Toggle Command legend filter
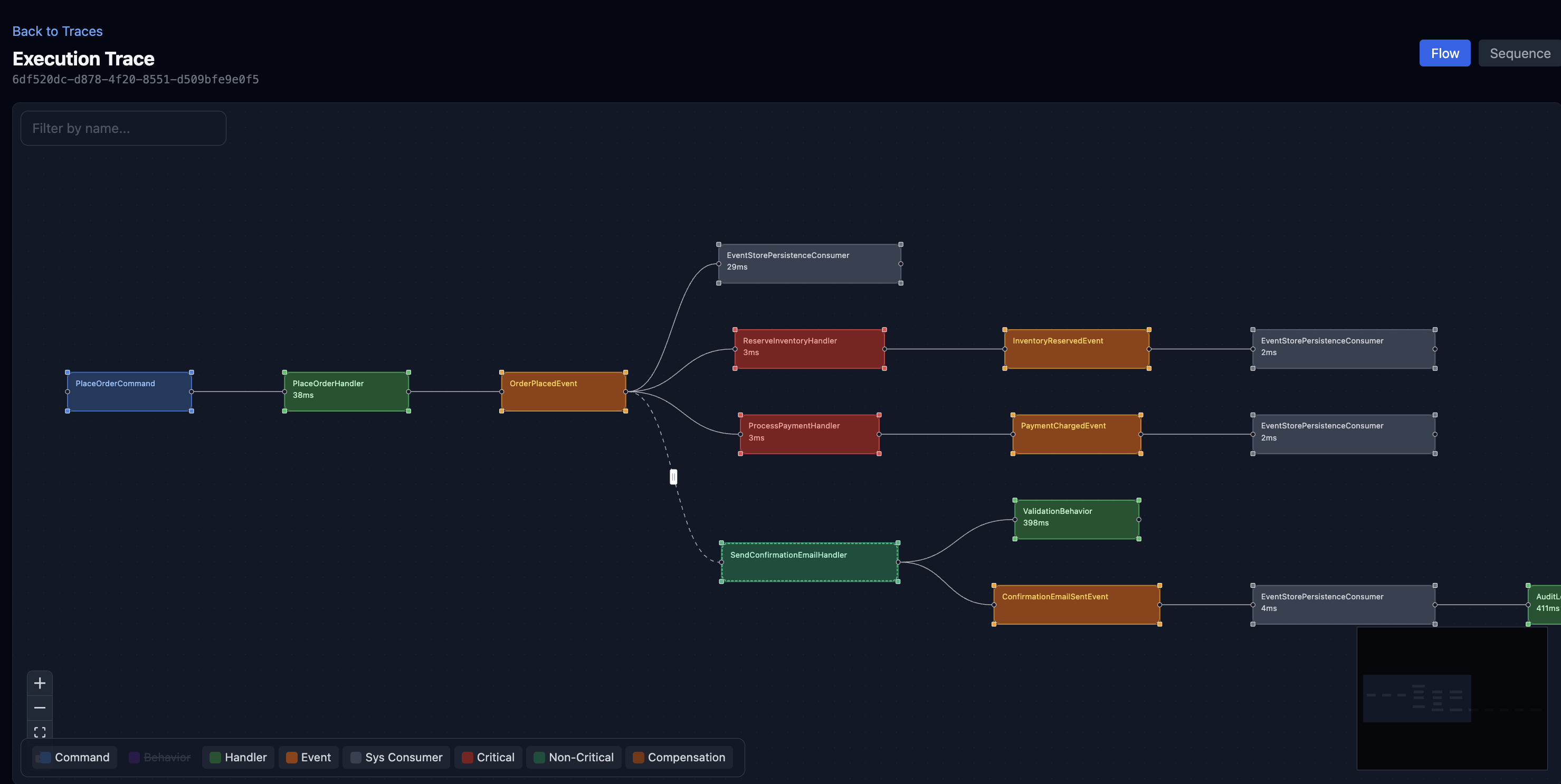Image resolution: width=1561 pixels, height=784 pixels. (x=74, y=757)
